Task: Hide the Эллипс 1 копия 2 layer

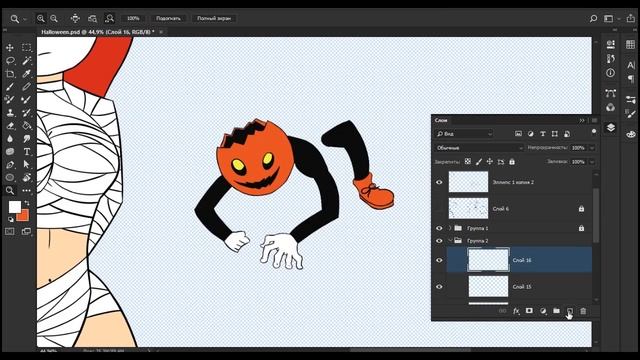Action: coord(439,182)
